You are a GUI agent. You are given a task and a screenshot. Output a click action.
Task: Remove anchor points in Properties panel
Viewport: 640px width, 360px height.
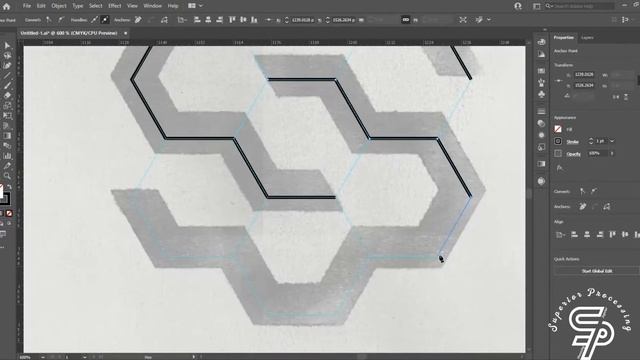point(582,207)
